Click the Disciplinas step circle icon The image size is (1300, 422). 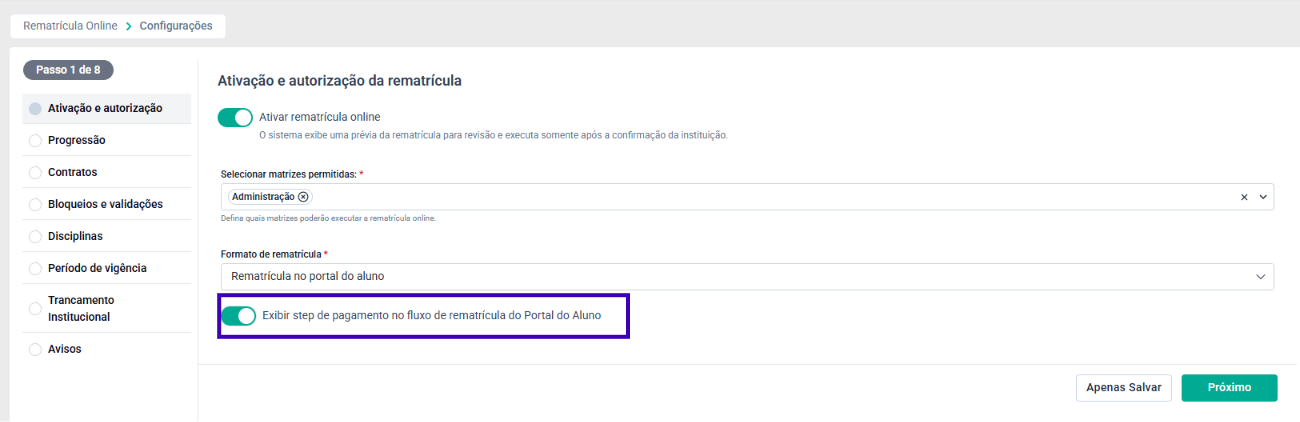36,236
